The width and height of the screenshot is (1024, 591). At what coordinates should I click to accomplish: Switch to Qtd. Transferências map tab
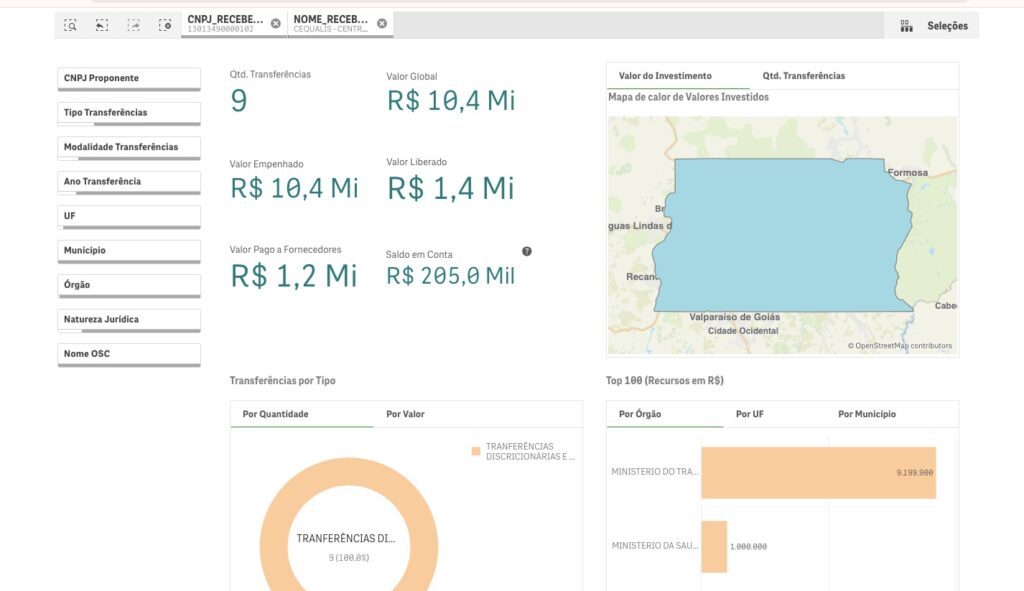coord(803,76)
